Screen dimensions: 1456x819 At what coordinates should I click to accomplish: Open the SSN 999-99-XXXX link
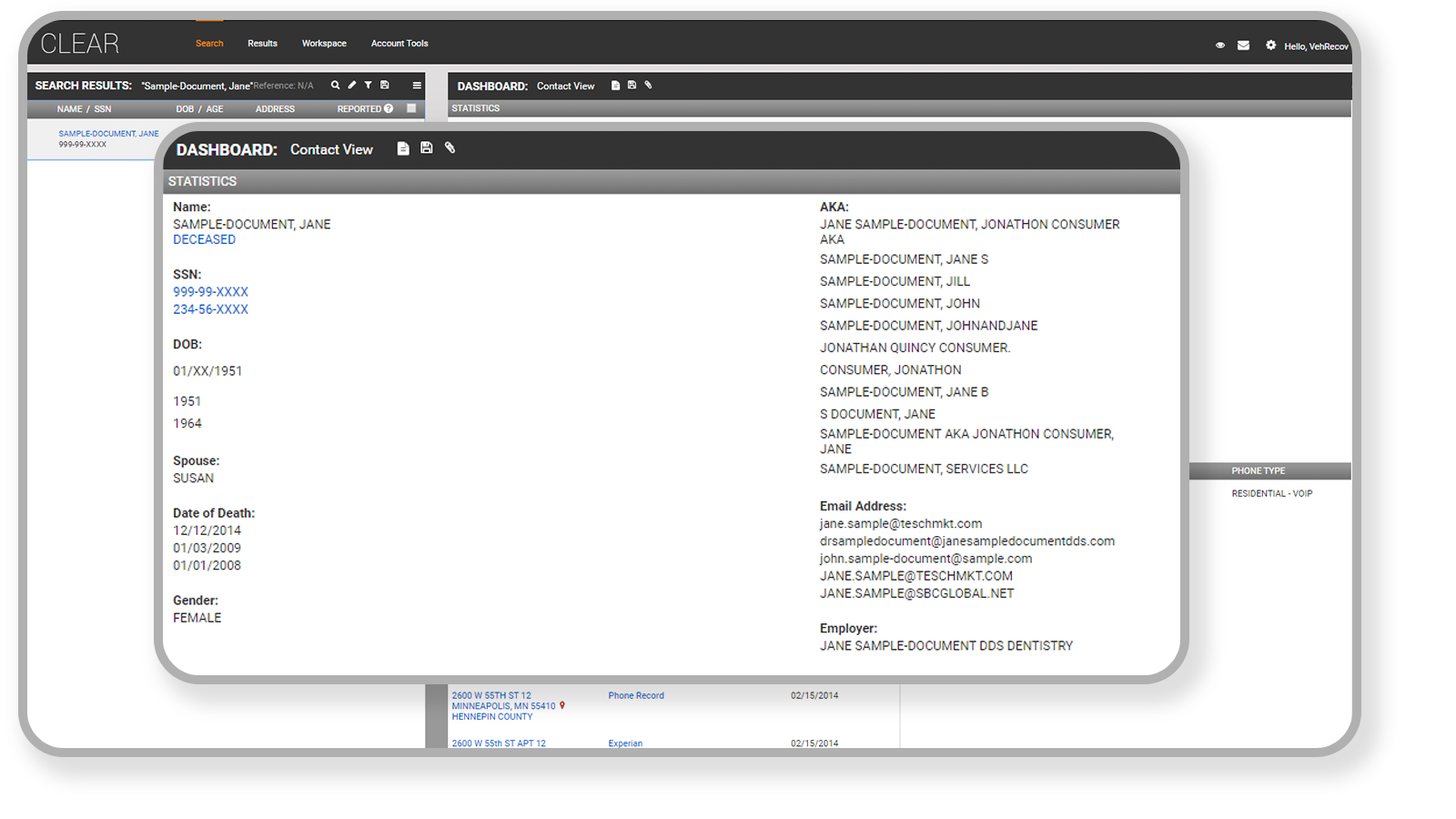point(210,292)
